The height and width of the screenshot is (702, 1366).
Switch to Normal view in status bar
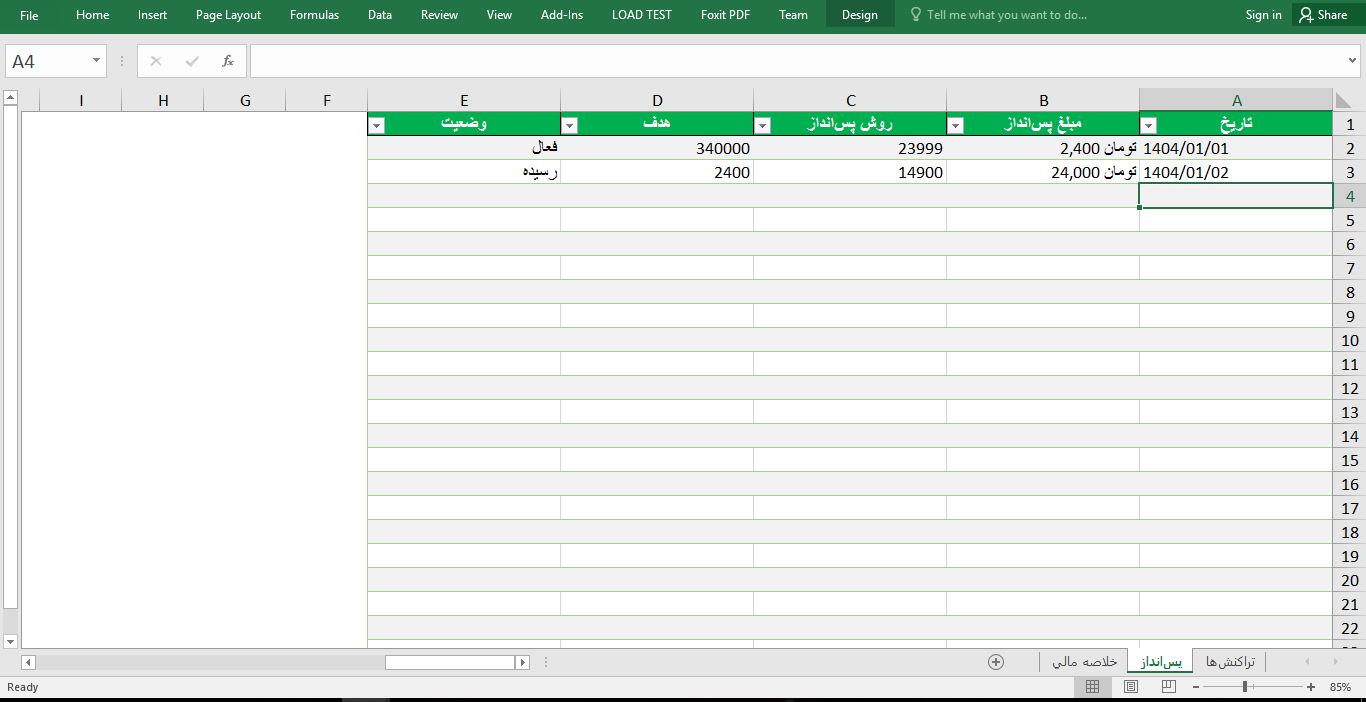(1093, 687)
